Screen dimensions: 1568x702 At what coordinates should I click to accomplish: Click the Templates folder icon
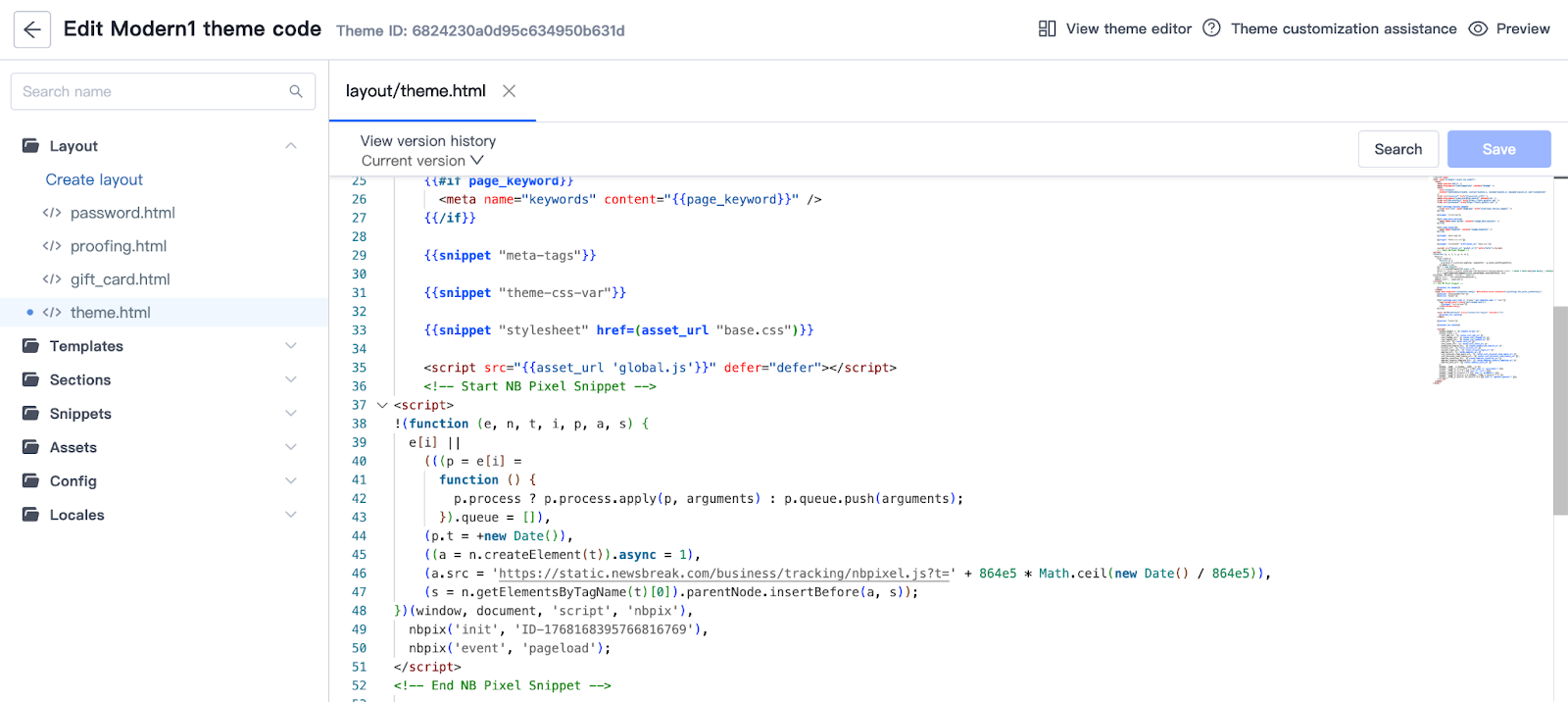(31, 346)
